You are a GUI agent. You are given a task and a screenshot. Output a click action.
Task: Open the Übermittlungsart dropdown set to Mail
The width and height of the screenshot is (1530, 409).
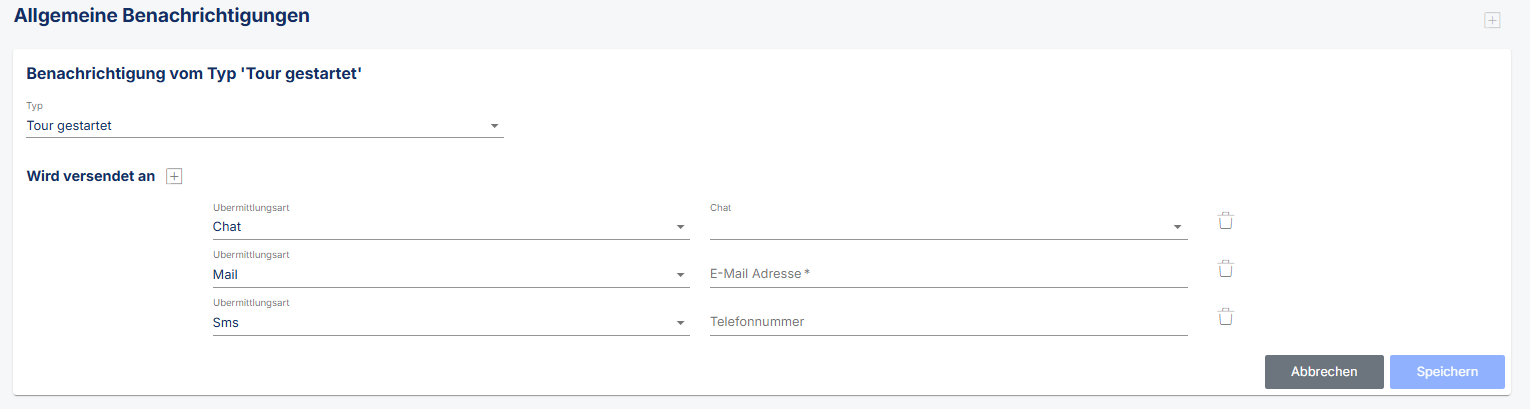pos(451,274)
